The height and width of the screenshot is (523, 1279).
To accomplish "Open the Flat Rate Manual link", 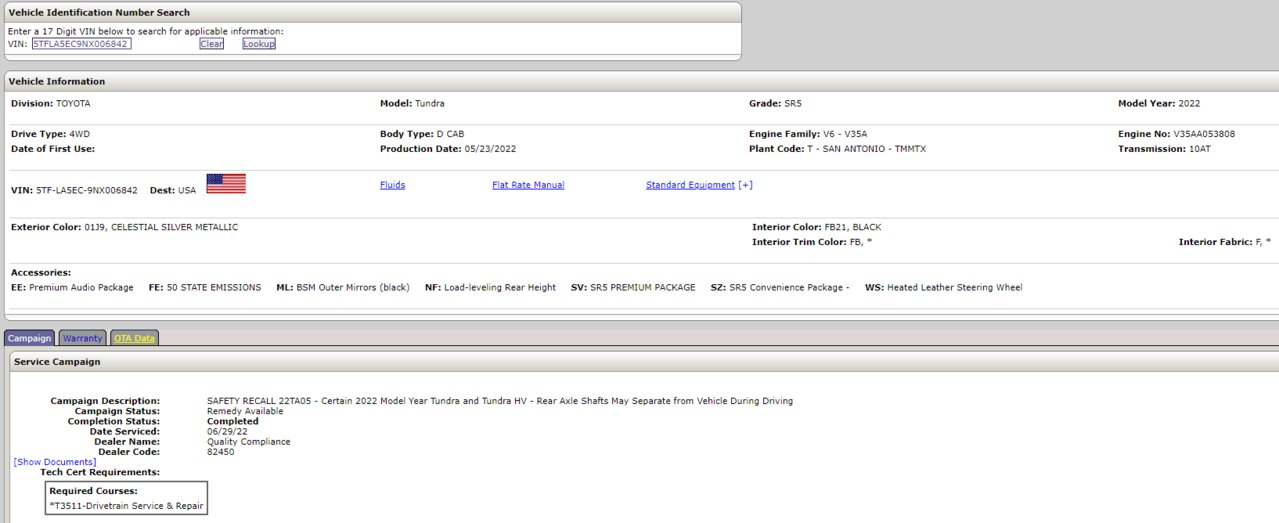I will [x=528, y=185].
